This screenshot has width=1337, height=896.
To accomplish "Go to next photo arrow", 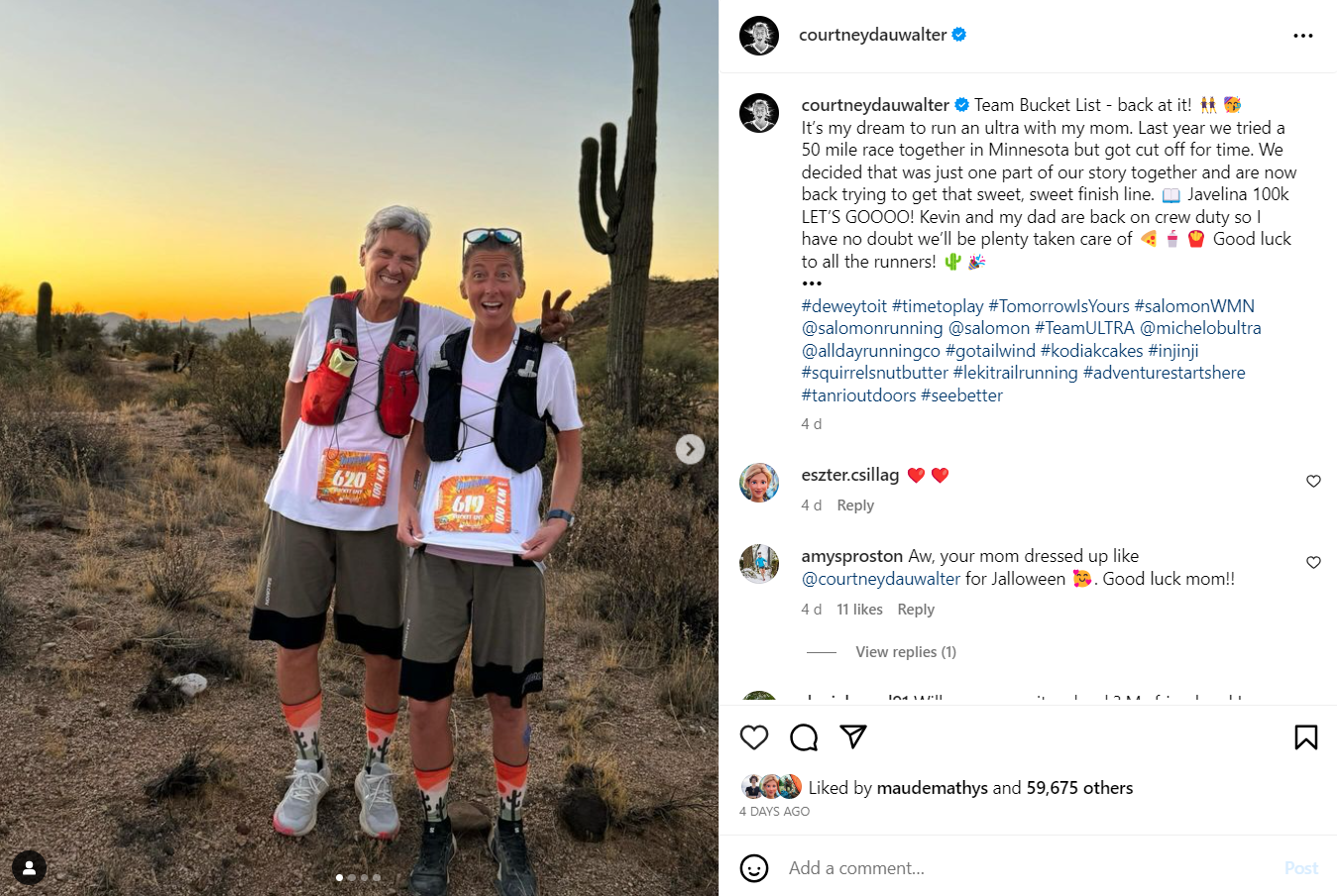I will point(690,449).
